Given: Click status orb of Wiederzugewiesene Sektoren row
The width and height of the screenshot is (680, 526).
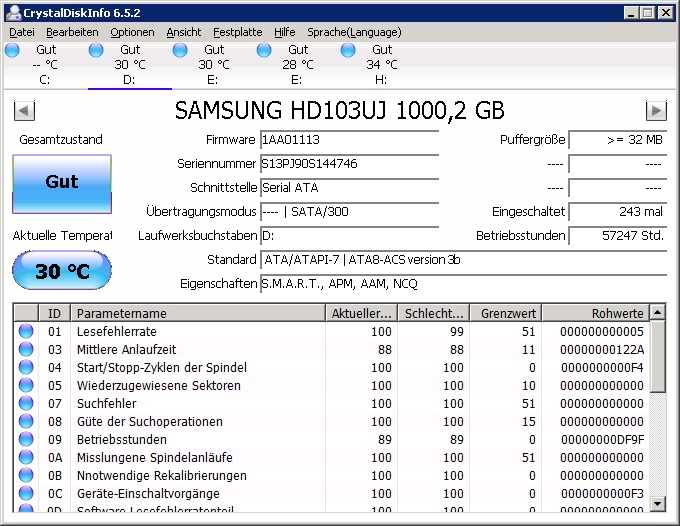Looking at the screenshot, I should tap(26, 385).
